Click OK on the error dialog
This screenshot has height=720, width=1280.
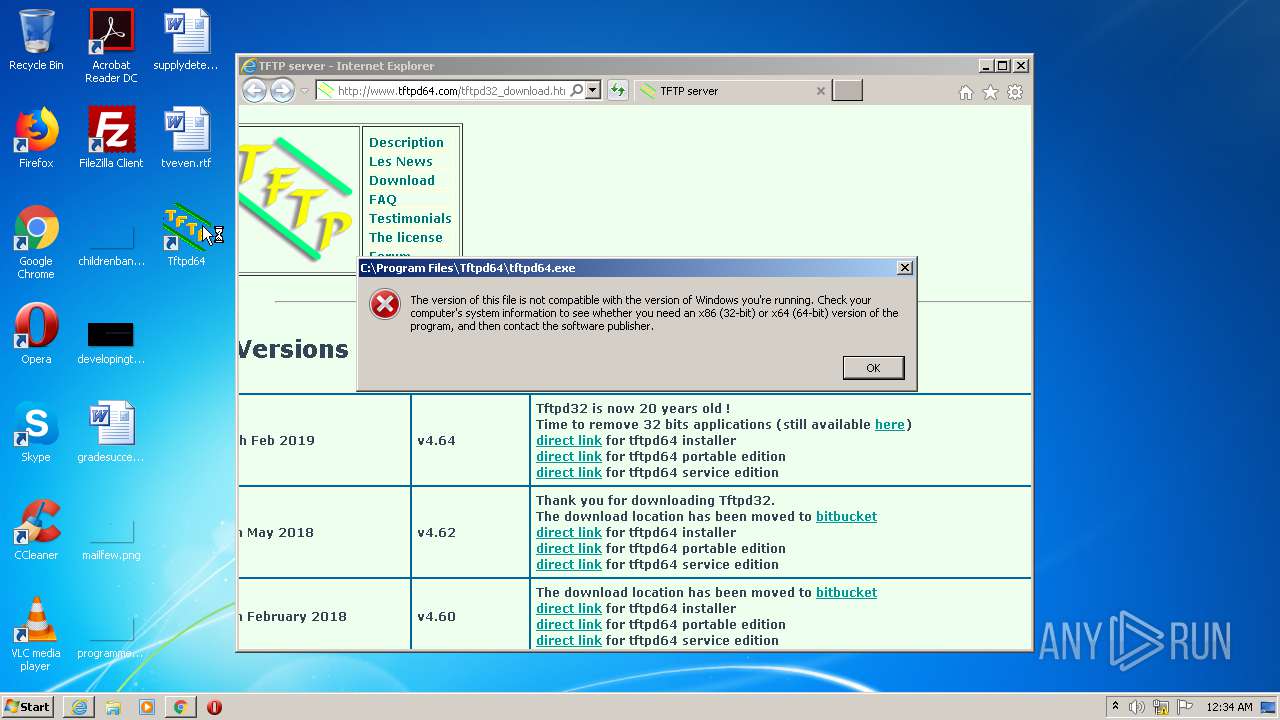pyautogui.click(x=873, y=368)
